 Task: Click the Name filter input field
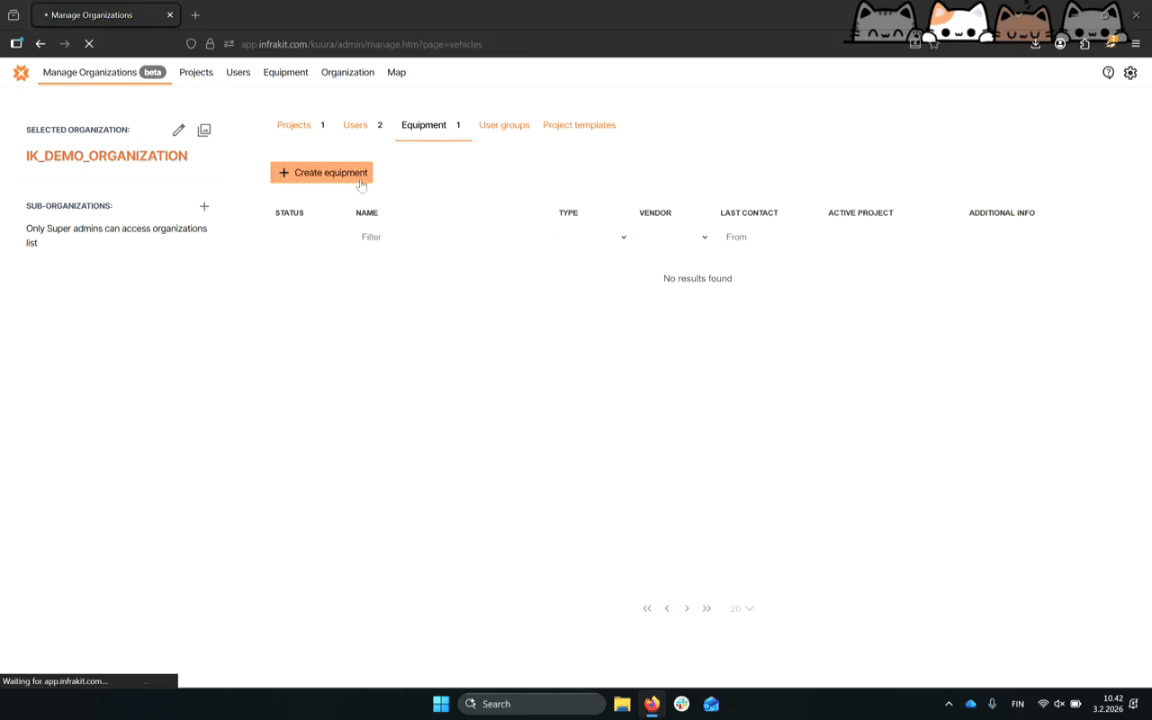click(452, 237)
